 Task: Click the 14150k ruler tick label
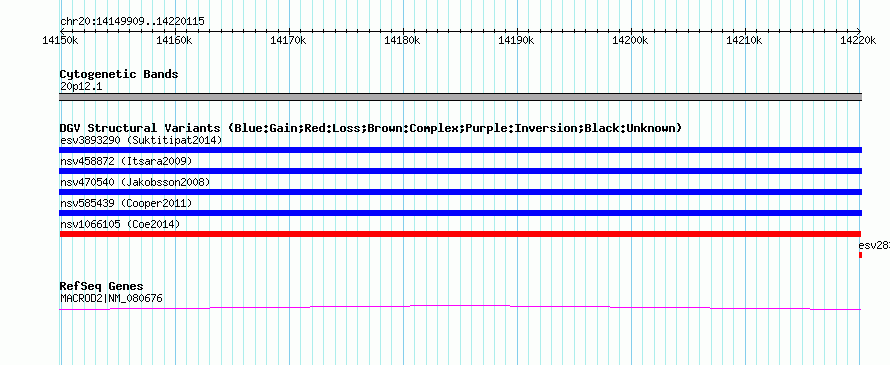[x=60, y=40]
